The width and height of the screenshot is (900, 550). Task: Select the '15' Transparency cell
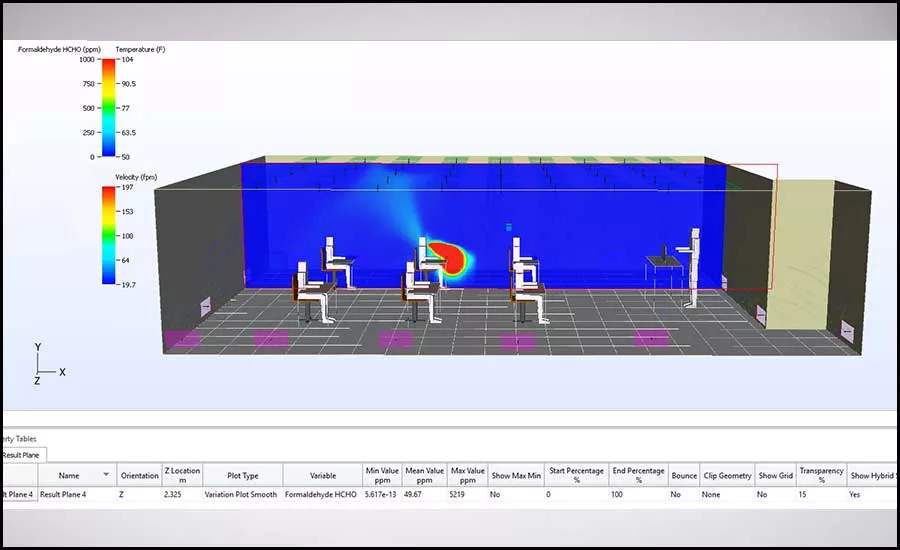coord(821,494)
